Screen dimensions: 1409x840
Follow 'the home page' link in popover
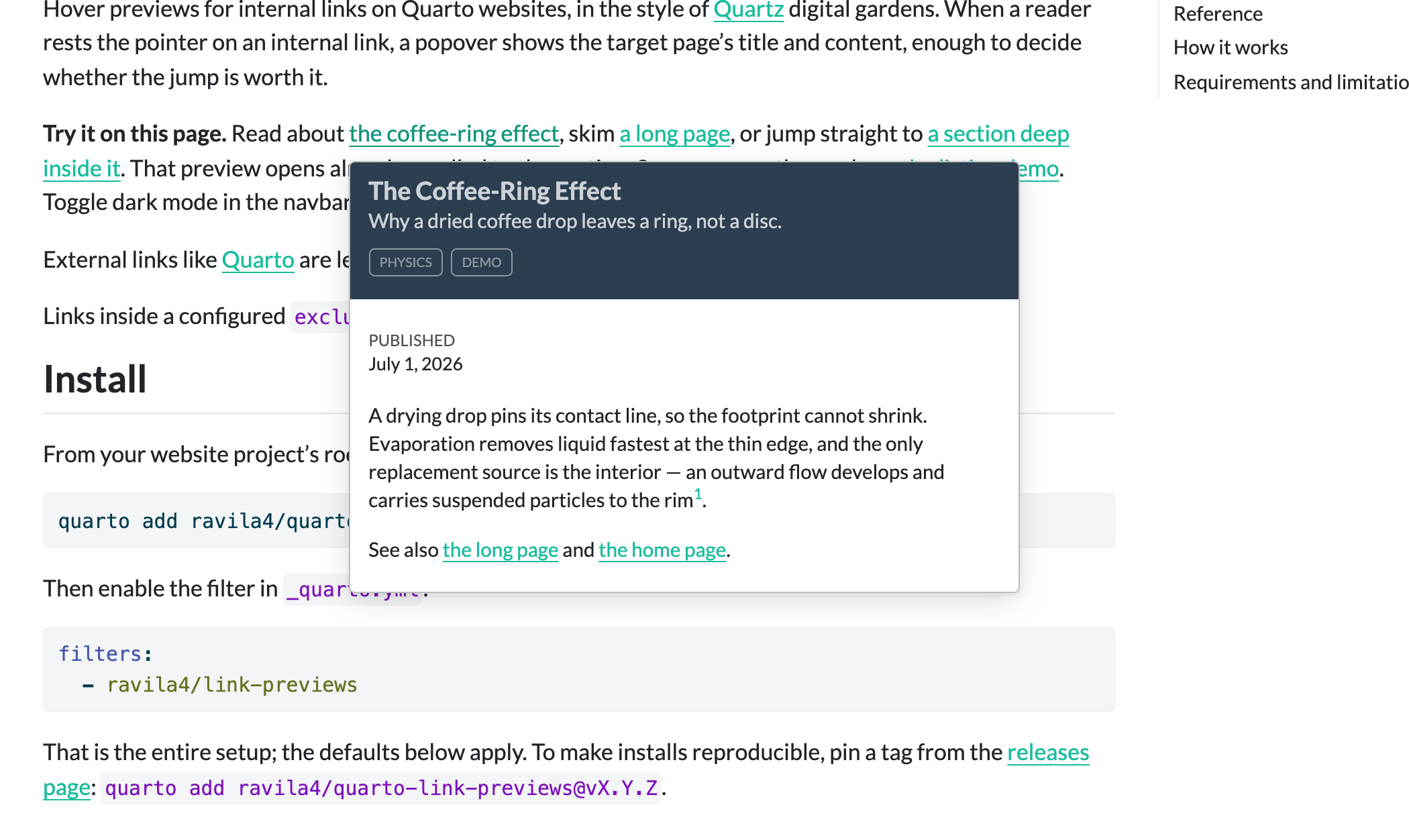pyautogui.click(x=662, y=550)
